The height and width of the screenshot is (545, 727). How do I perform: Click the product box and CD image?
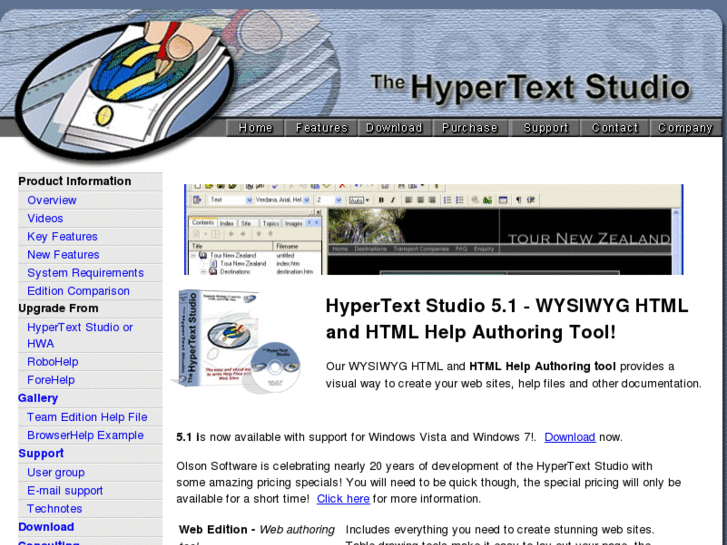pos(238,342)
